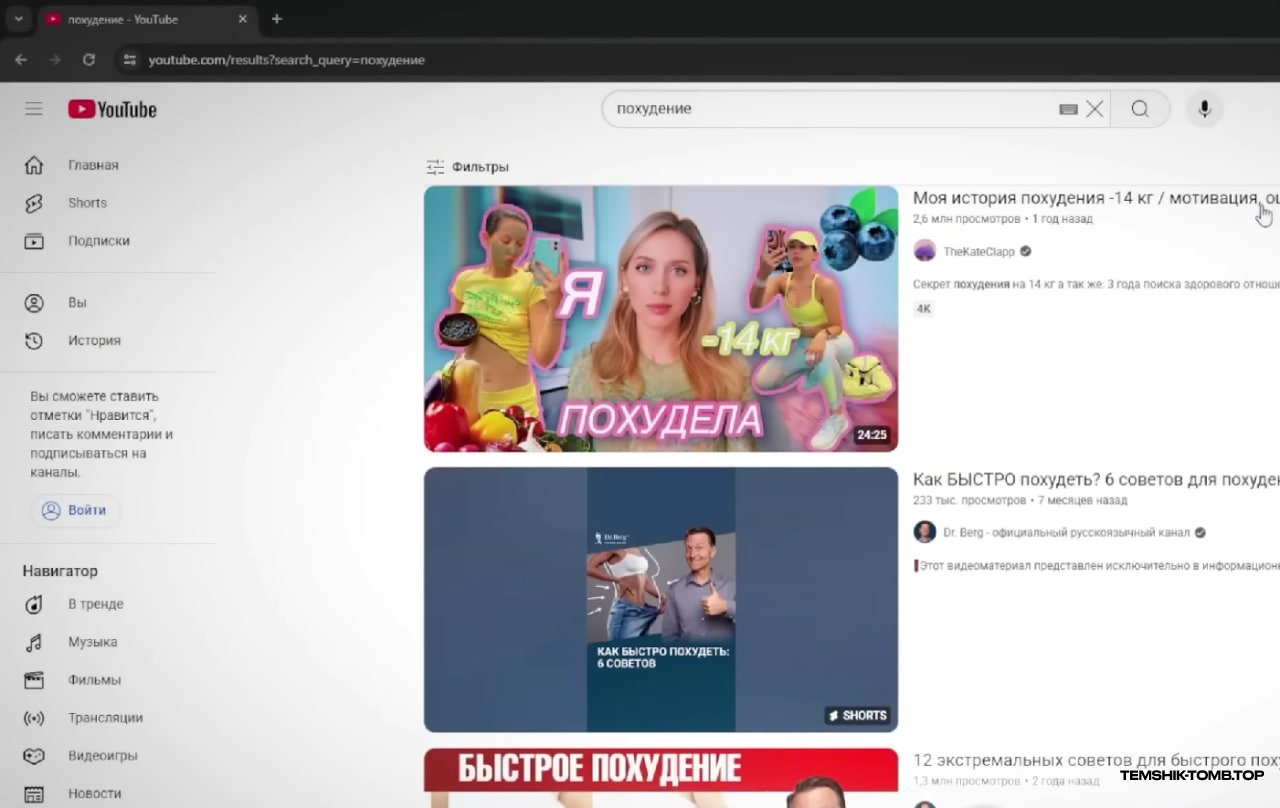Click the magnifier search button
1280x808 pixels.
[x=1140, y=109]
